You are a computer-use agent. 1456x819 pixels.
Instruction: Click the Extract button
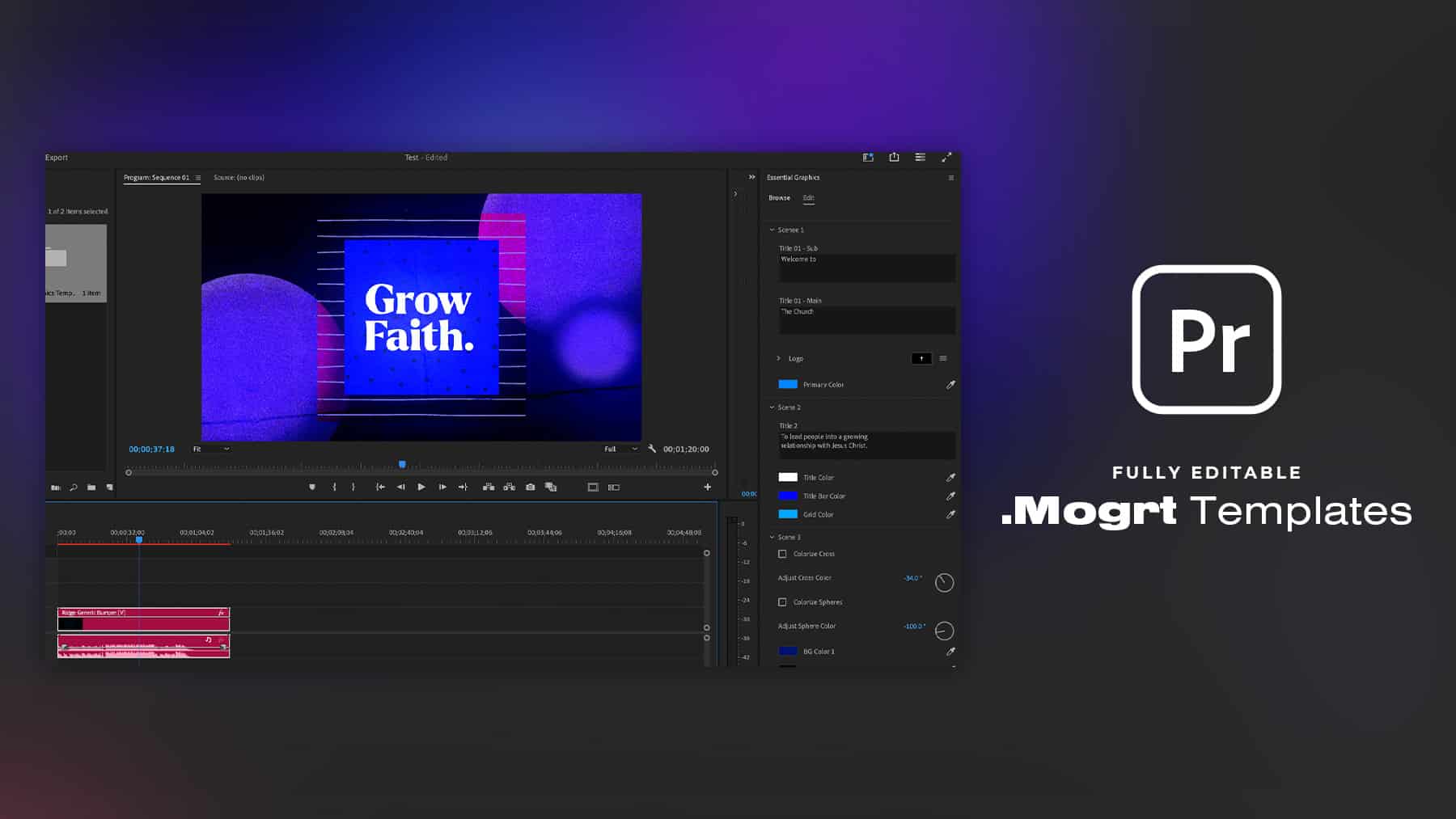[509, 487]
